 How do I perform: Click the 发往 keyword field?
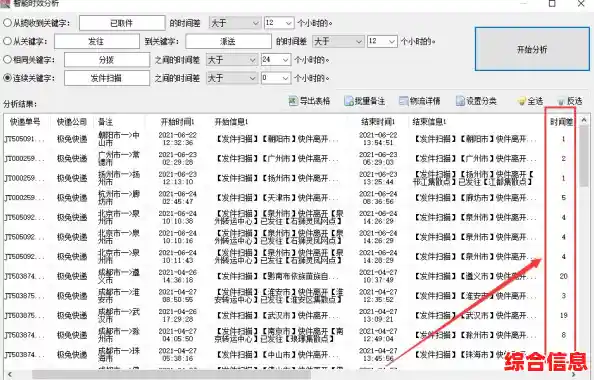pyautogui.click(x=97, y=41)
